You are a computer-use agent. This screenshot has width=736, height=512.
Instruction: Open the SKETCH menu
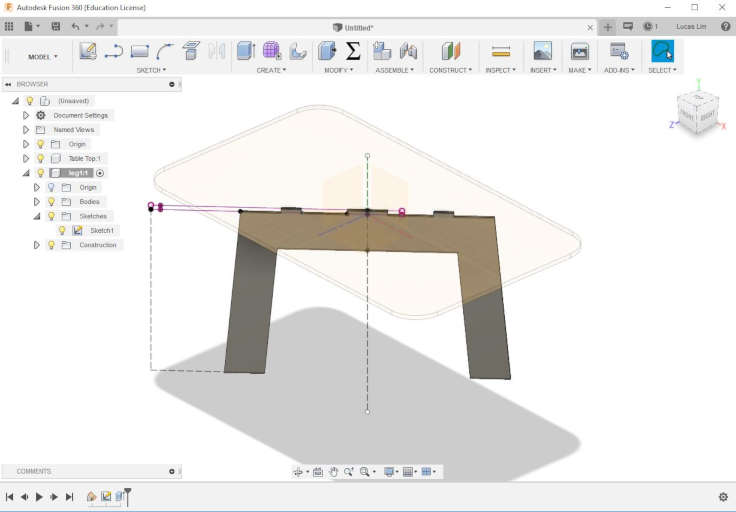click(x=151, y=70)
